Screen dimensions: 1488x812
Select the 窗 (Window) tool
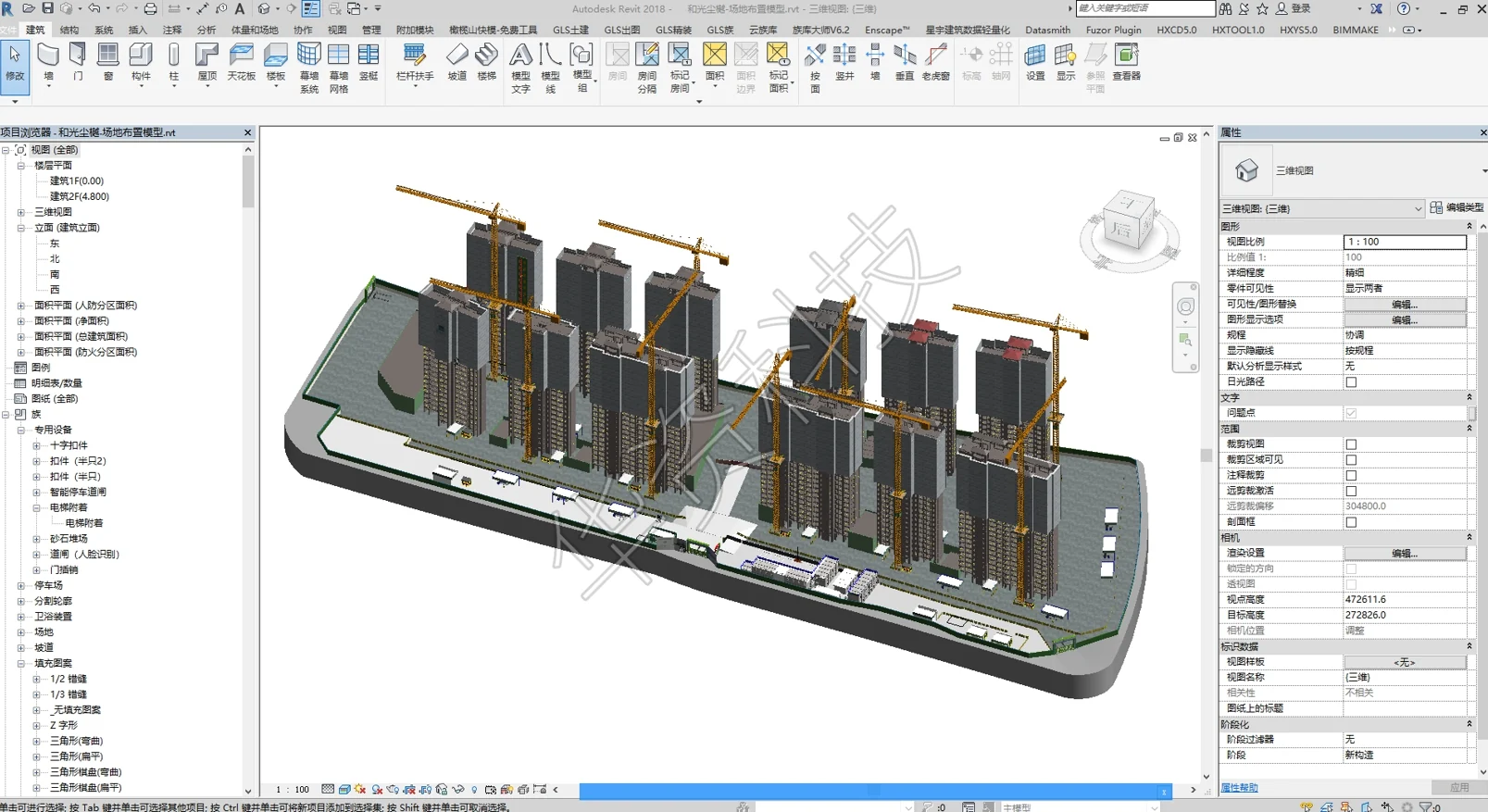coord(108,63)
